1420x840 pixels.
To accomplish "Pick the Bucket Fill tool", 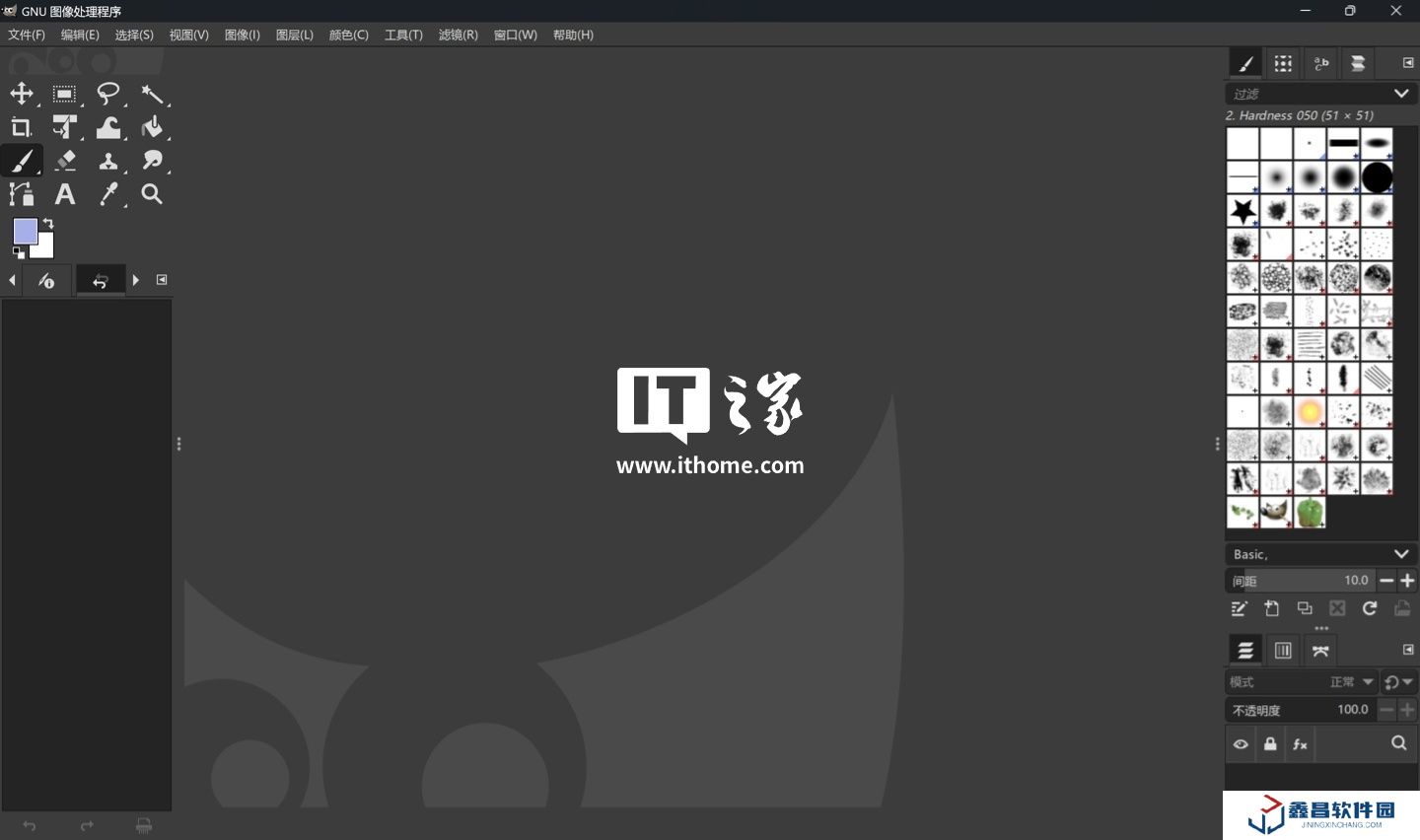I will (x=152, y=127).
